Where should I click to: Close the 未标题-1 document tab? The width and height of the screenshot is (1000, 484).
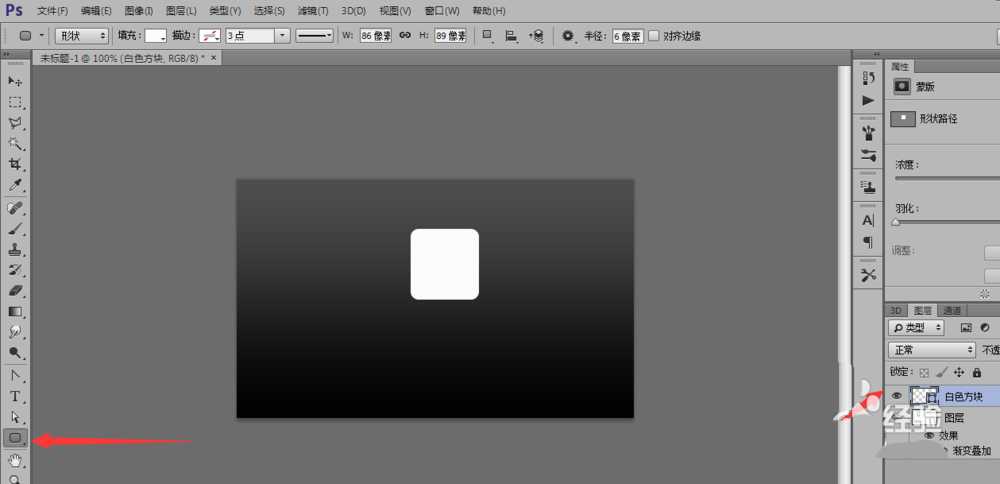click(x=213, y=58)
